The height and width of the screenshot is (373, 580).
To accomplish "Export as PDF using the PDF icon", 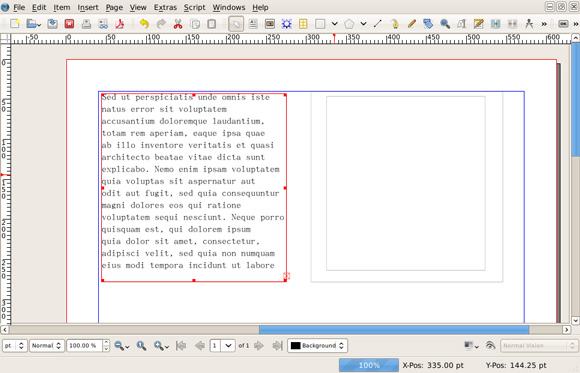I will (x=119, y=24).
